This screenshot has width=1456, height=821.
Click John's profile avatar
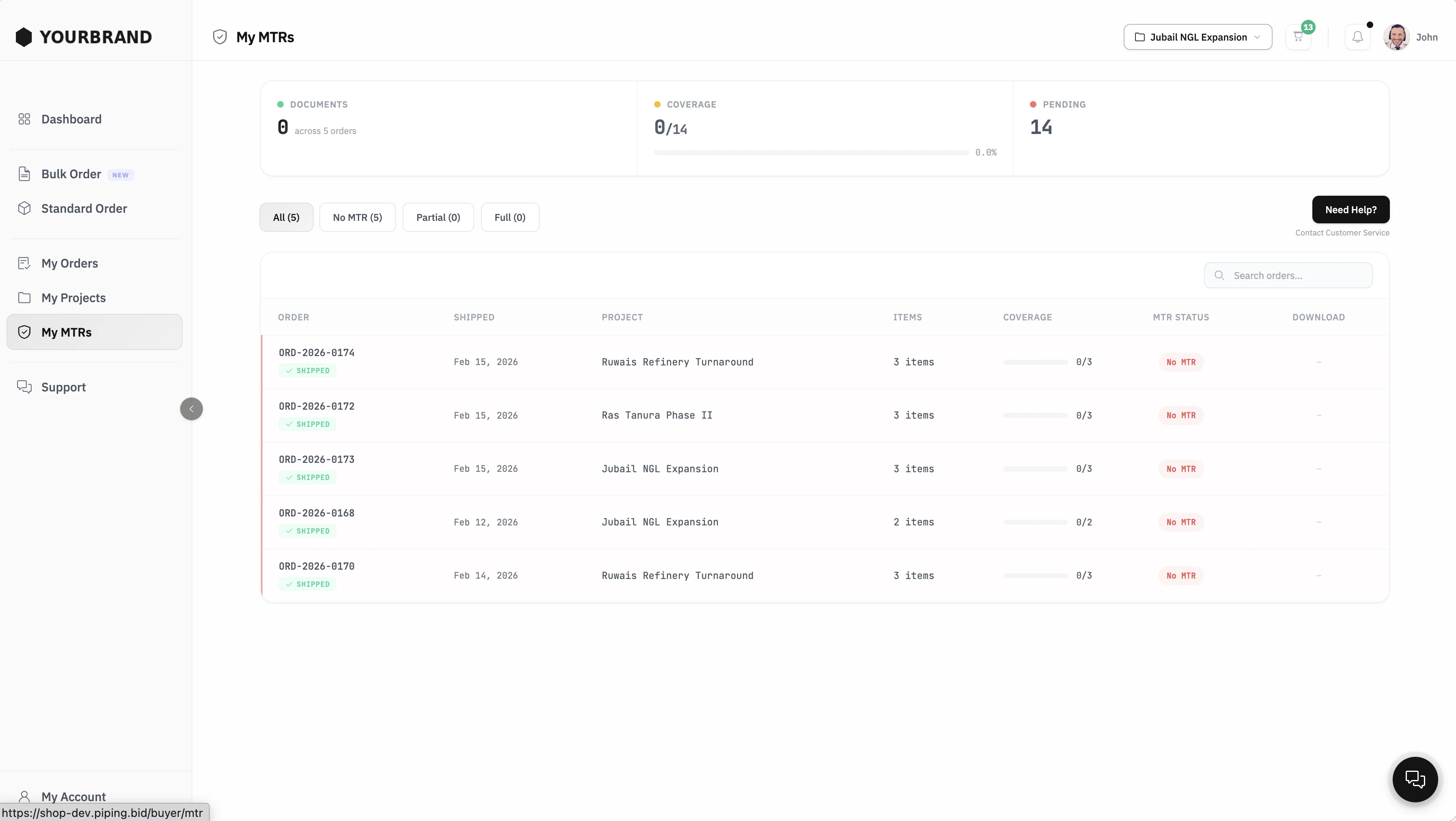point(1396,37)
